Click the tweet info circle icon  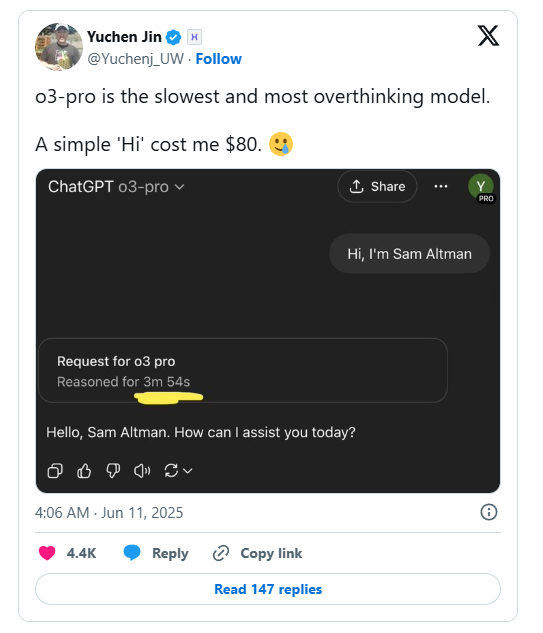tap(488, 512)
